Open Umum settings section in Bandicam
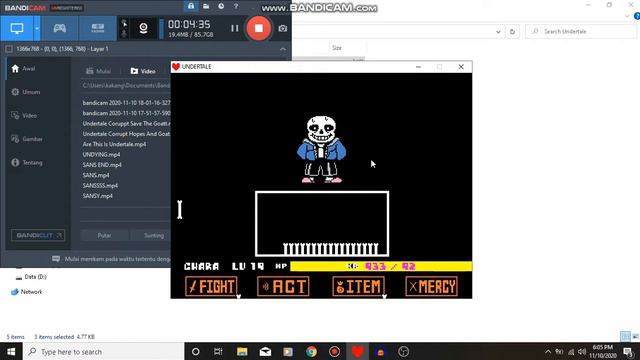This screenshot has width=640, height=360. pyautogui.click(x=26, y=92)
